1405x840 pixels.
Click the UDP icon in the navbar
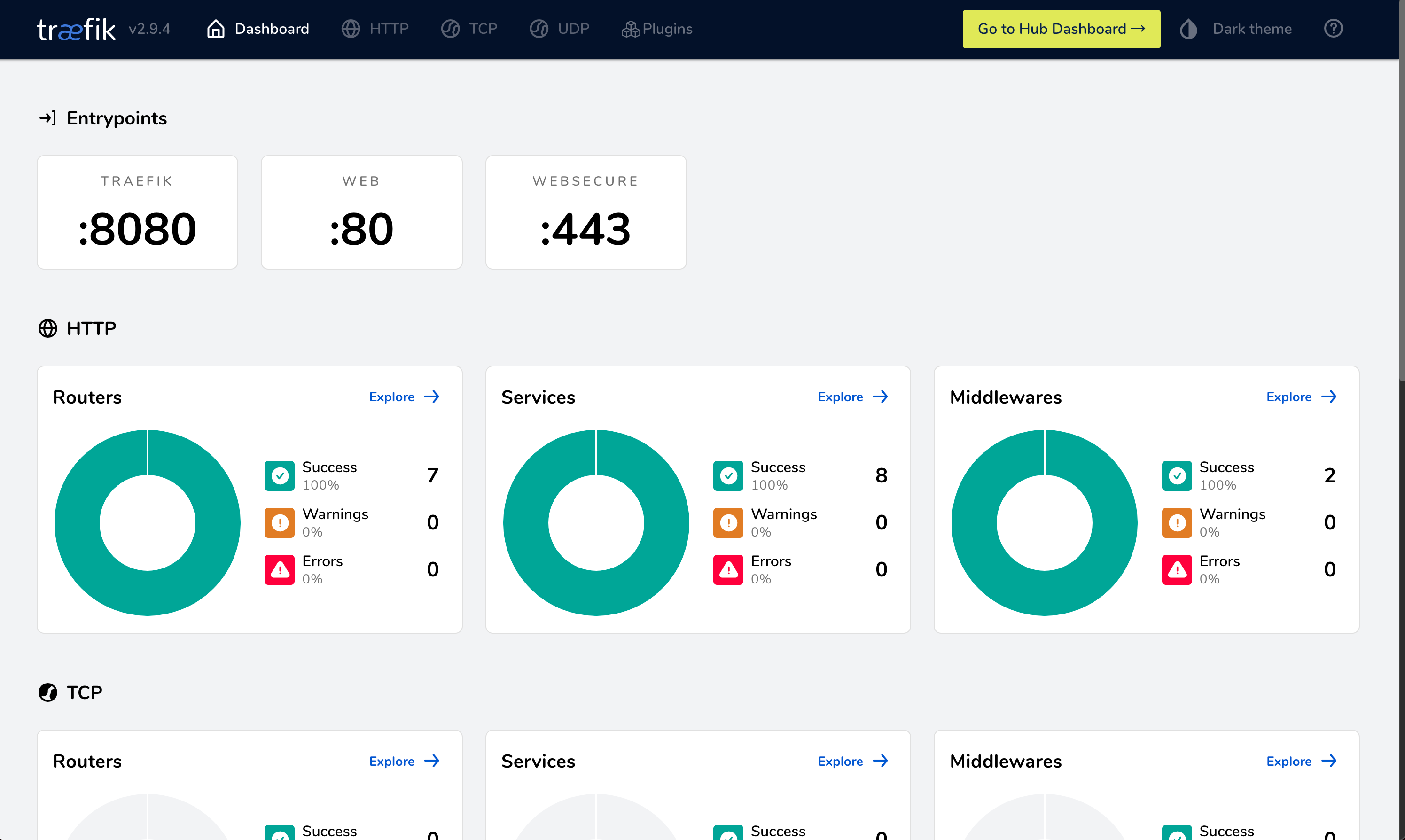click(x=539, y=29)
